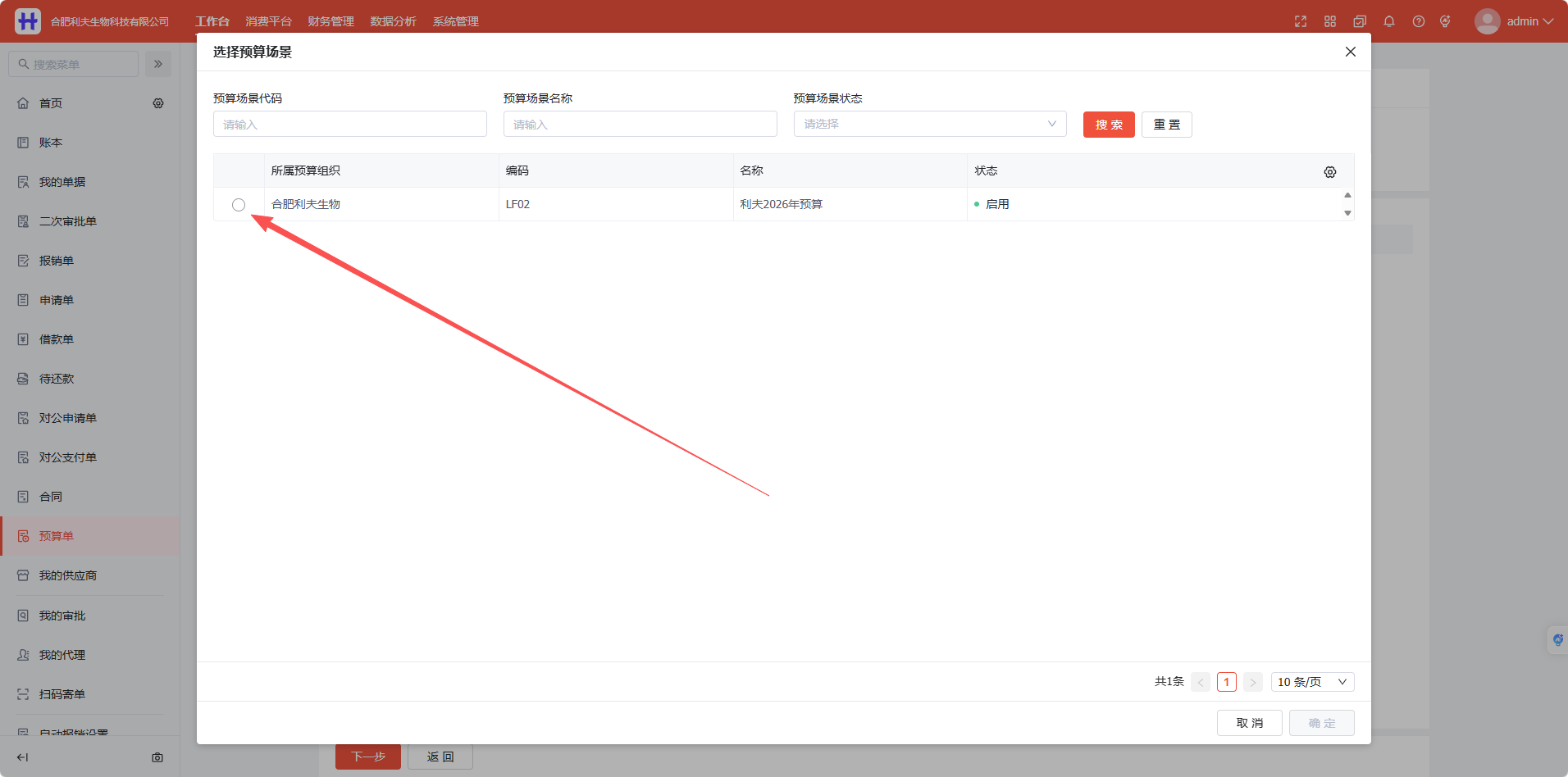Focus the 预算场景代码 input field
The height and width of the screenshot is (777, 1568).
click(350, 124)
